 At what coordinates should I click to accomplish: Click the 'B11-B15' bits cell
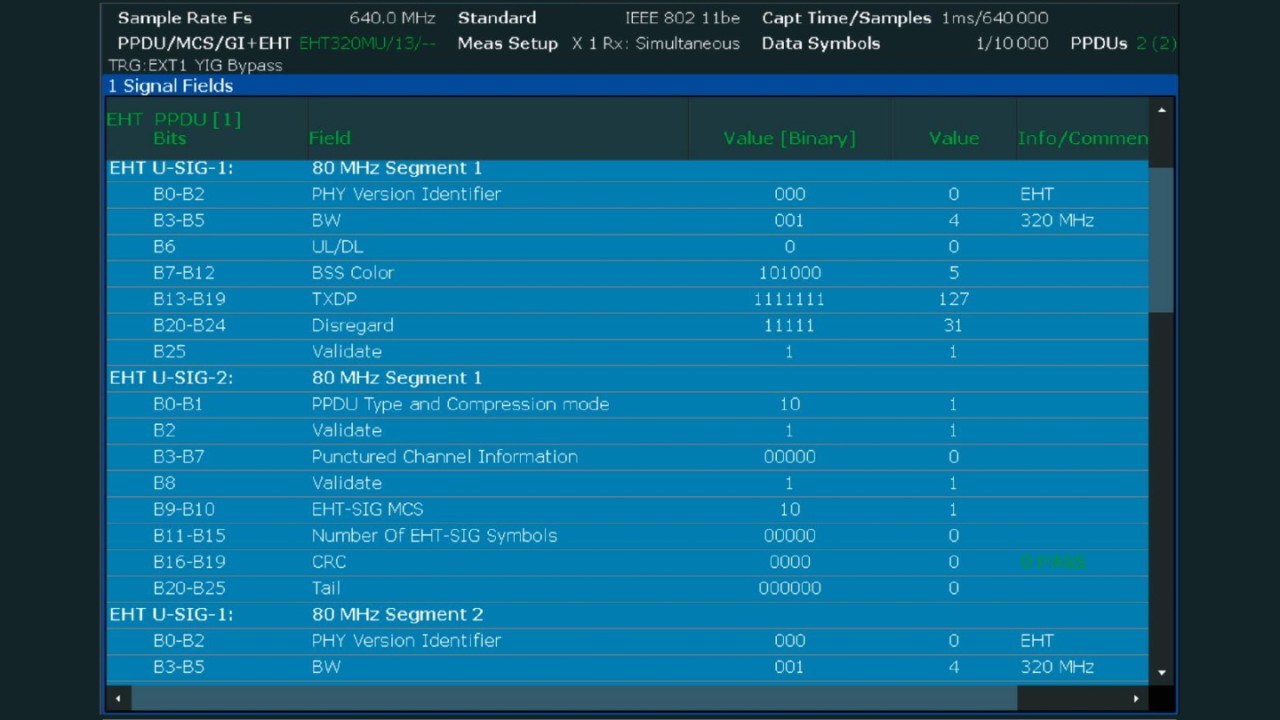pos(189,536)
